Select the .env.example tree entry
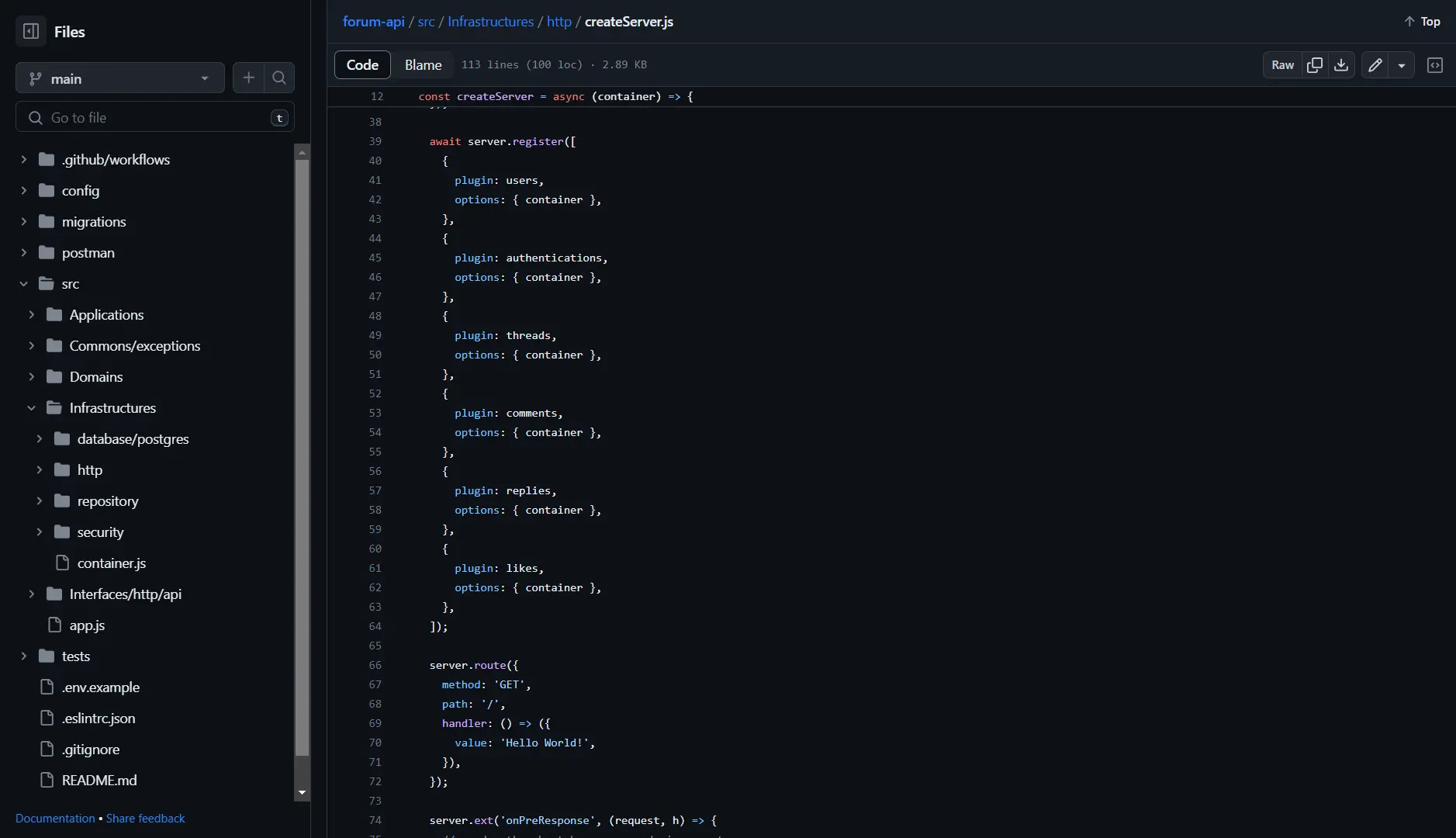The width and height of the screenshot is (1456, 838). coord(101,687)
